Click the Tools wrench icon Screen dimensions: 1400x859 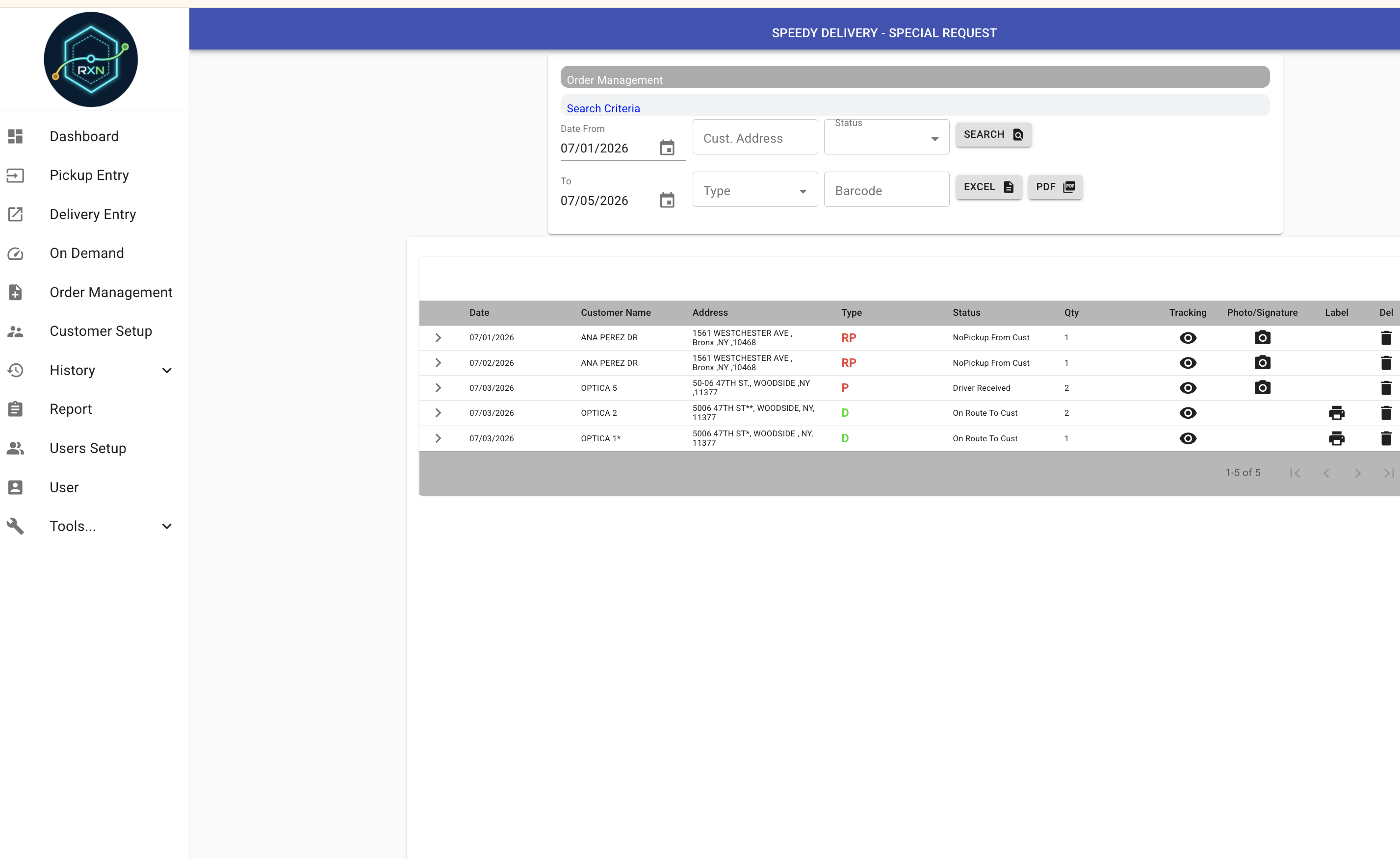[15, 526]
